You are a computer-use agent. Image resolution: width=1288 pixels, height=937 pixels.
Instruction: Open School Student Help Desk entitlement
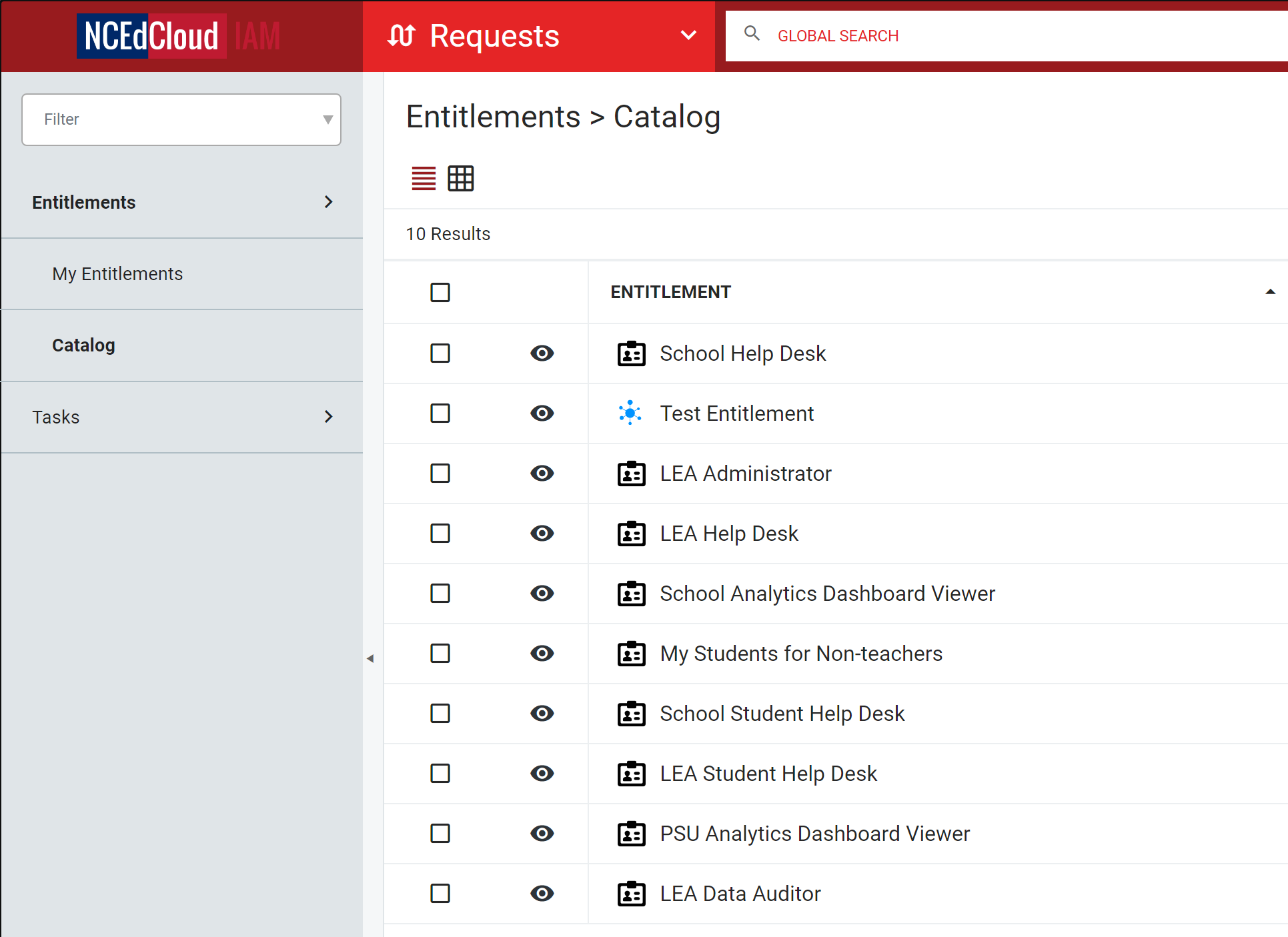(782, 714)
